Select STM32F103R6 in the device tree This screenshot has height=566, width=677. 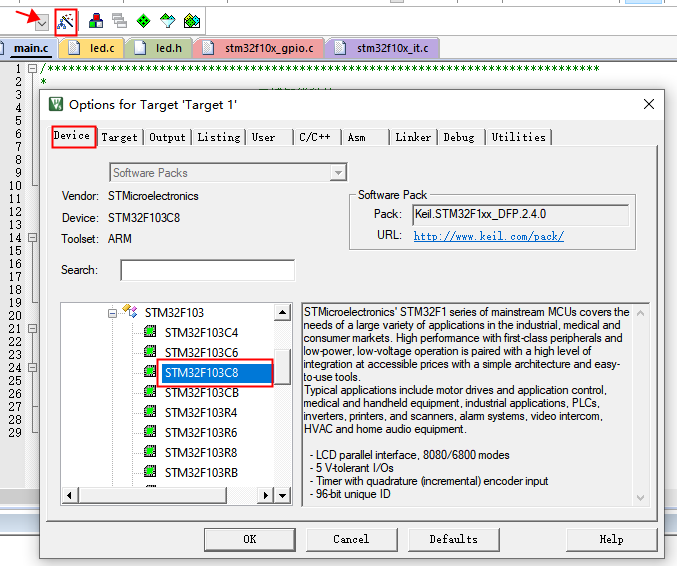(x=201, y=433)
